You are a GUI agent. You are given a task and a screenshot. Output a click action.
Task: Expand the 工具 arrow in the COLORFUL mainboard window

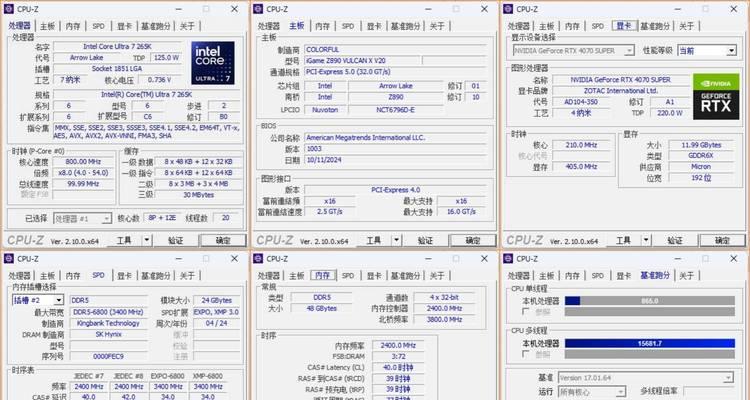click(397, 240)
